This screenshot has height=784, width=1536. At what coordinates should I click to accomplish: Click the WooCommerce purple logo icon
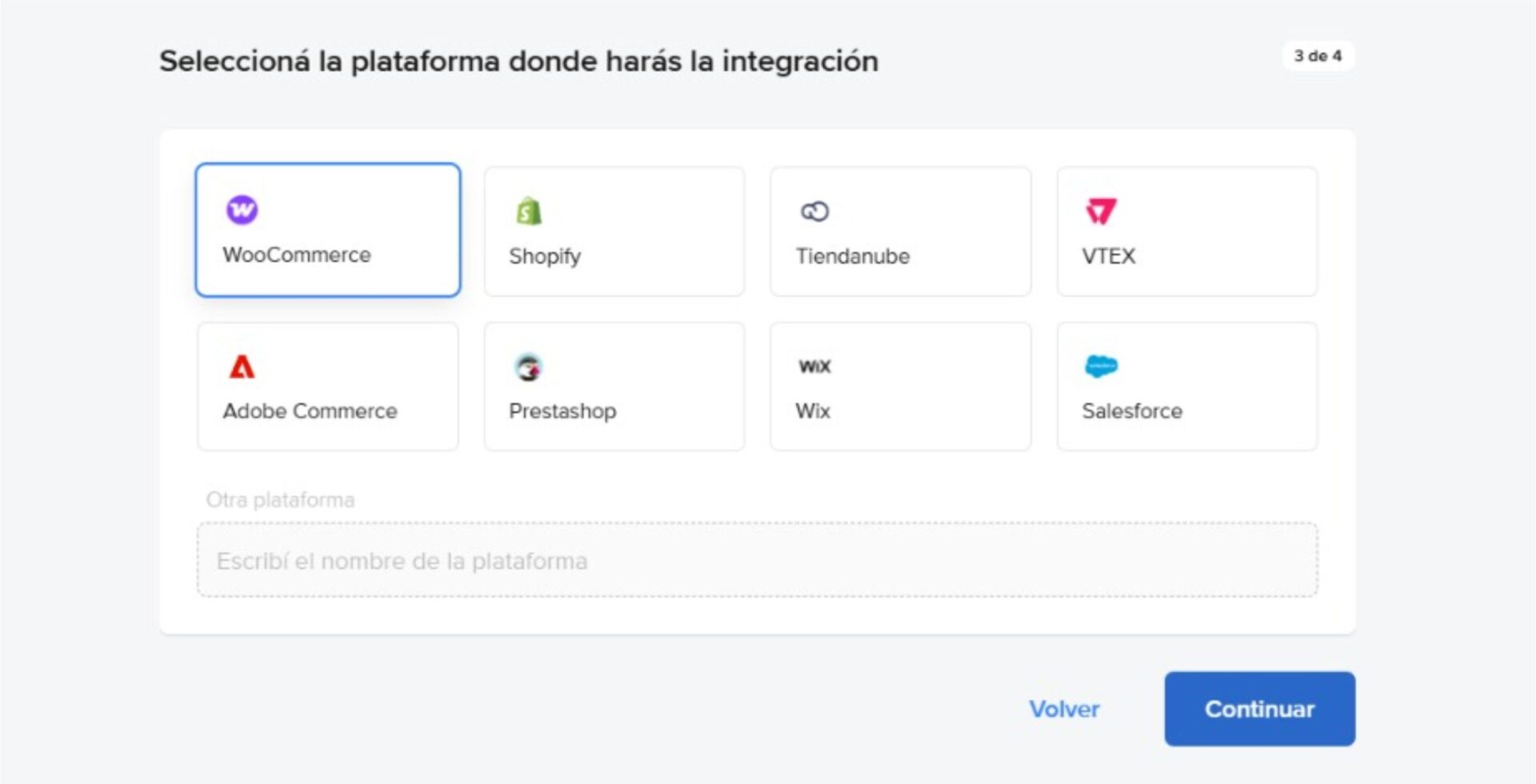(242, 210)
